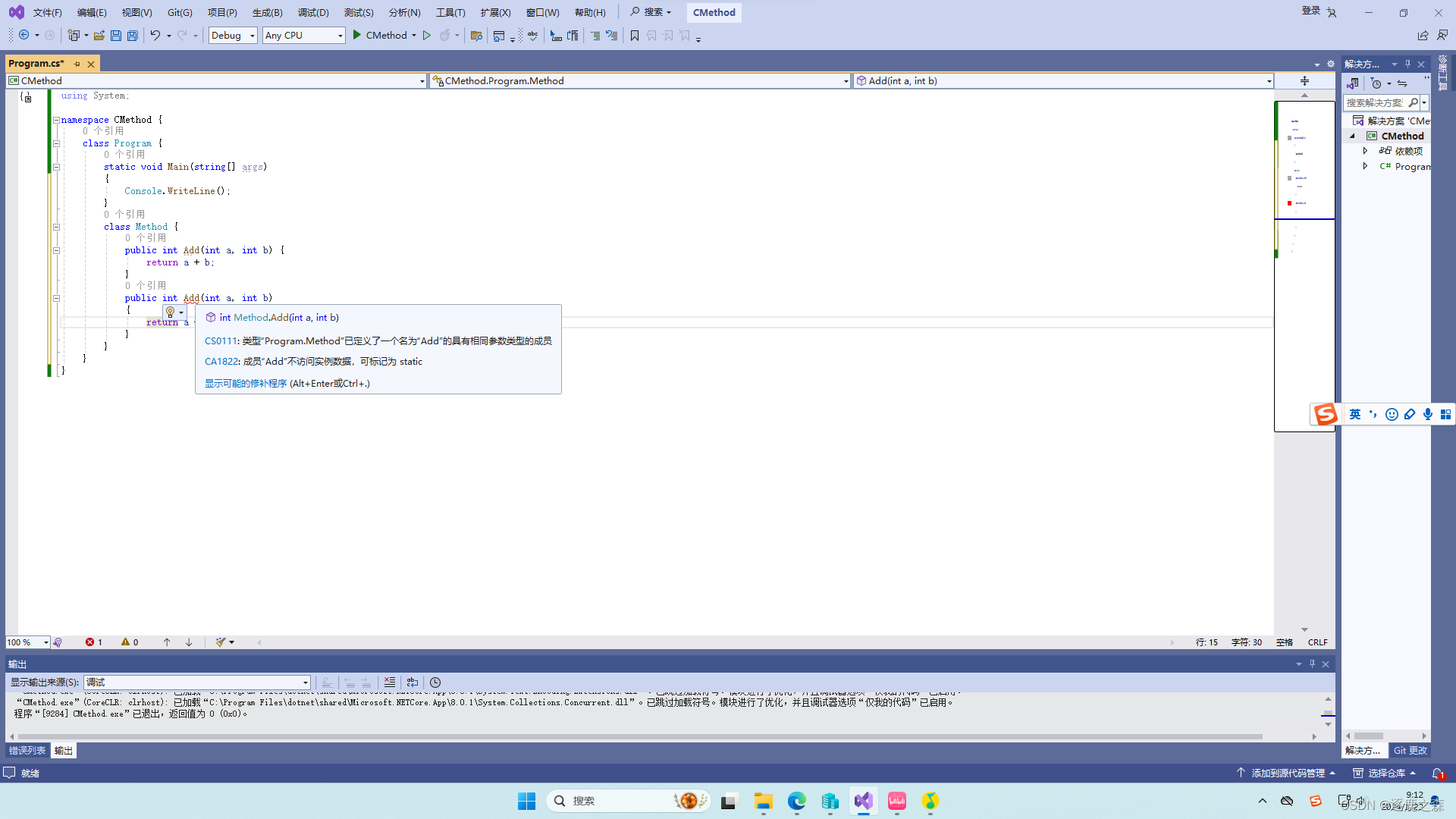Screen dimensions: 1456x819
Task: Switch to the 错误列表 tab
Action: 27,751
